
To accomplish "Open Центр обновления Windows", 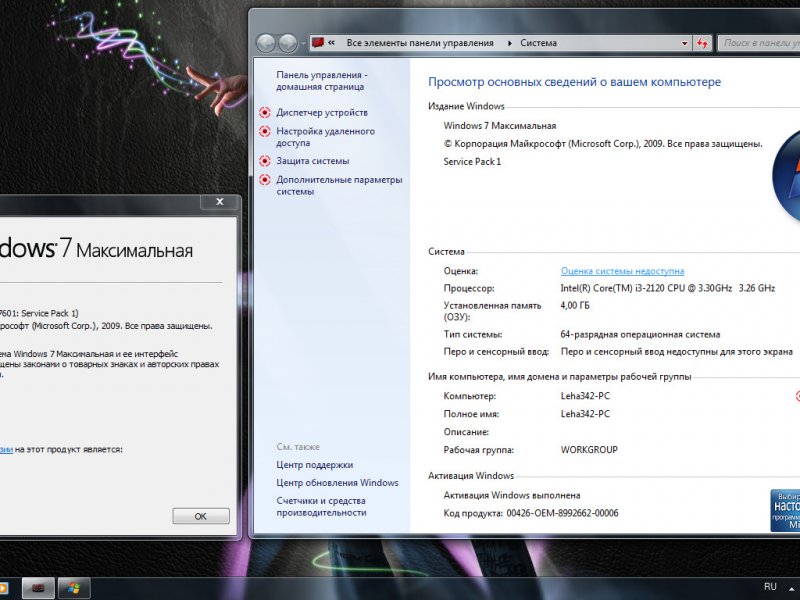I will (337, 483).
